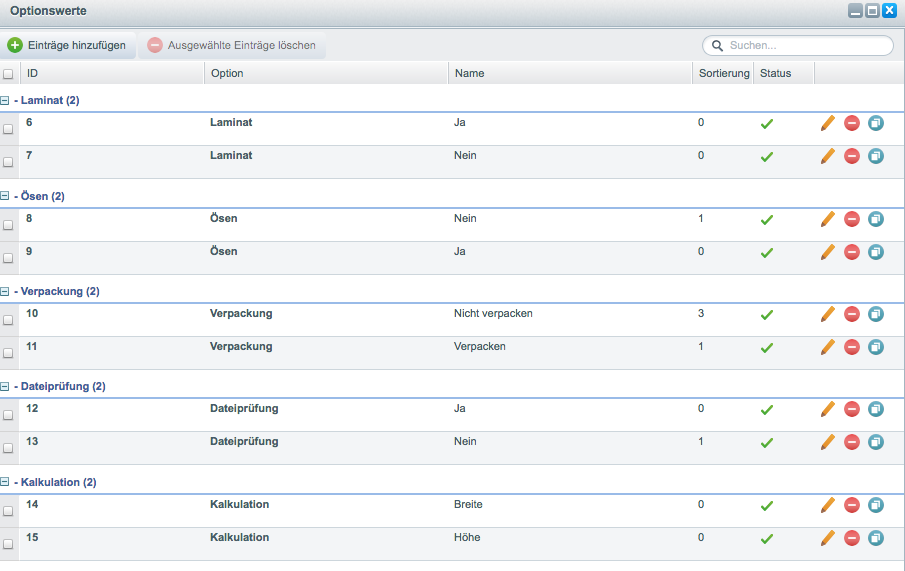The width and height of the screenshot is (905, 571).
Task: Delete the Verpacken entry ID 11
Action: coord(852,347)
